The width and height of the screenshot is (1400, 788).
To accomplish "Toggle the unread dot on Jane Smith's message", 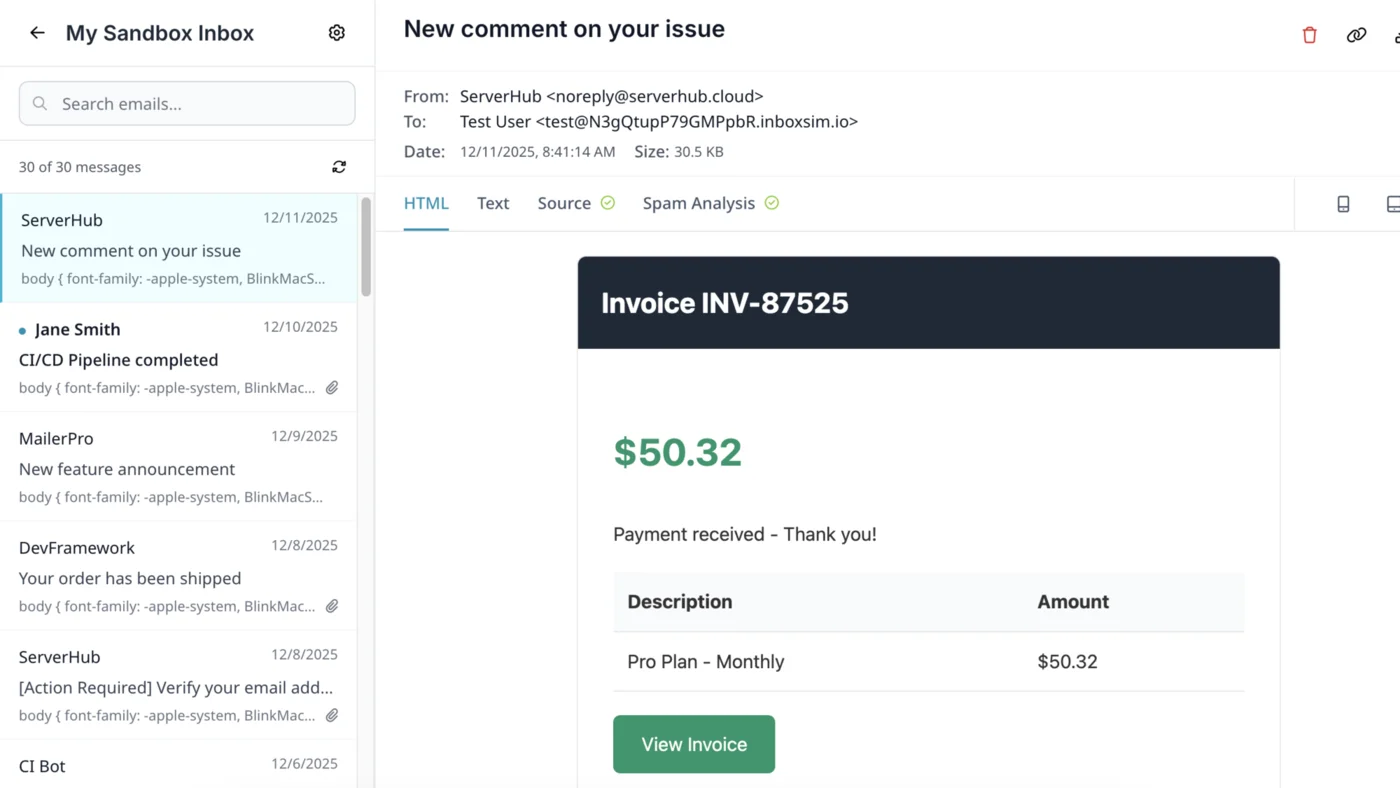I will pos(24,329).
